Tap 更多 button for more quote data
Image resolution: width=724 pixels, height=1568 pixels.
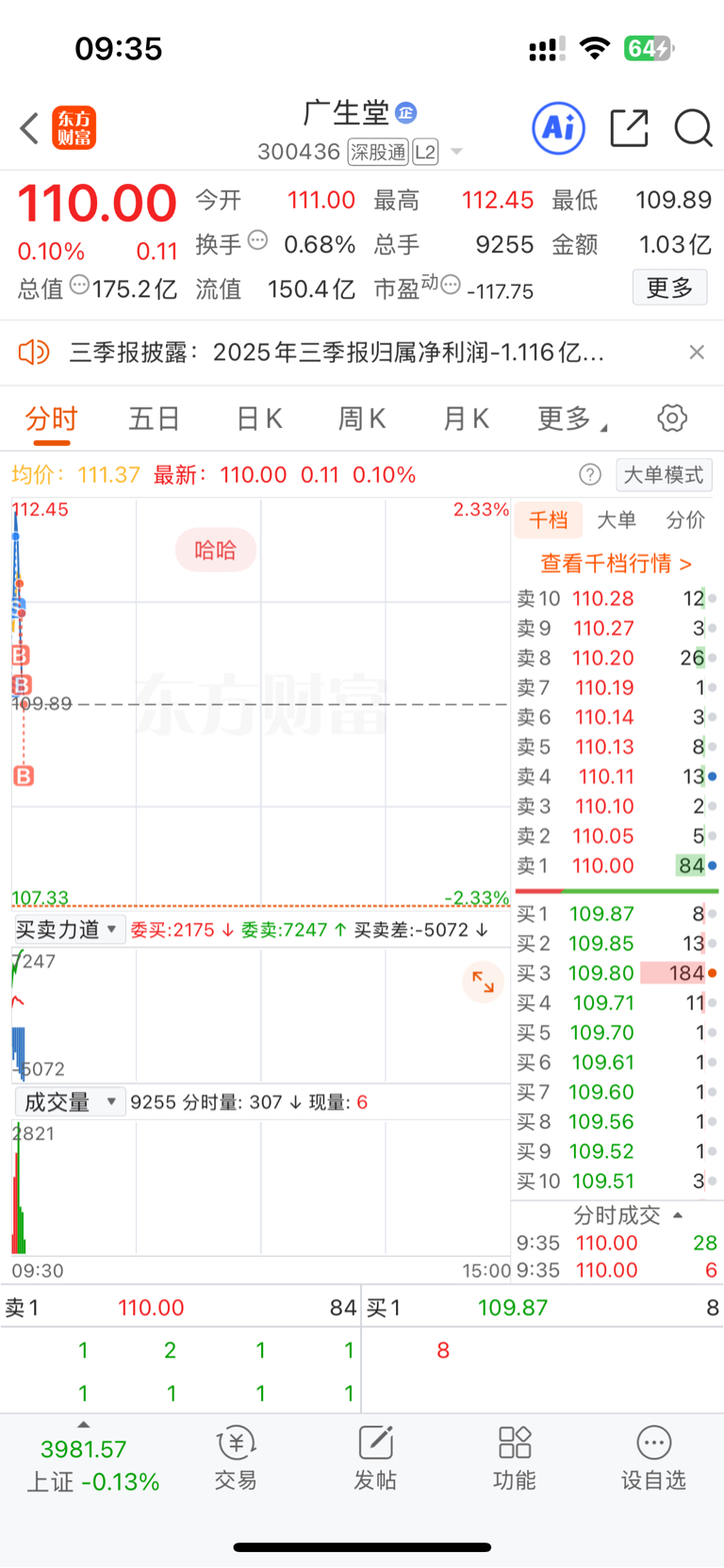[669, 288]
